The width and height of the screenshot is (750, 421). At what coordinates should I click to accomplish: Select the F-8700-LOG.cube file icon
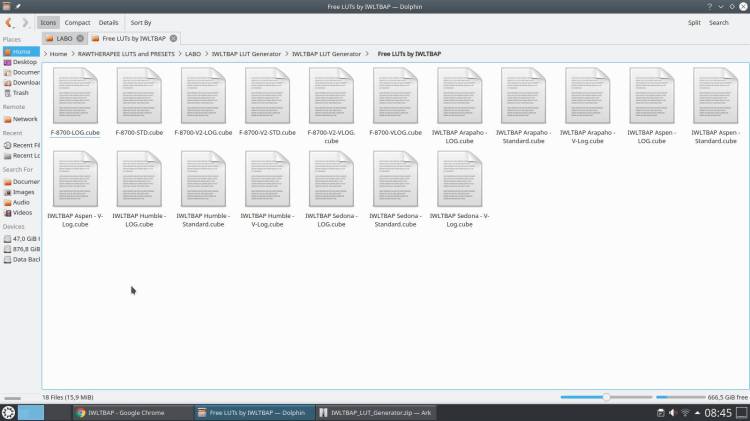75,95
